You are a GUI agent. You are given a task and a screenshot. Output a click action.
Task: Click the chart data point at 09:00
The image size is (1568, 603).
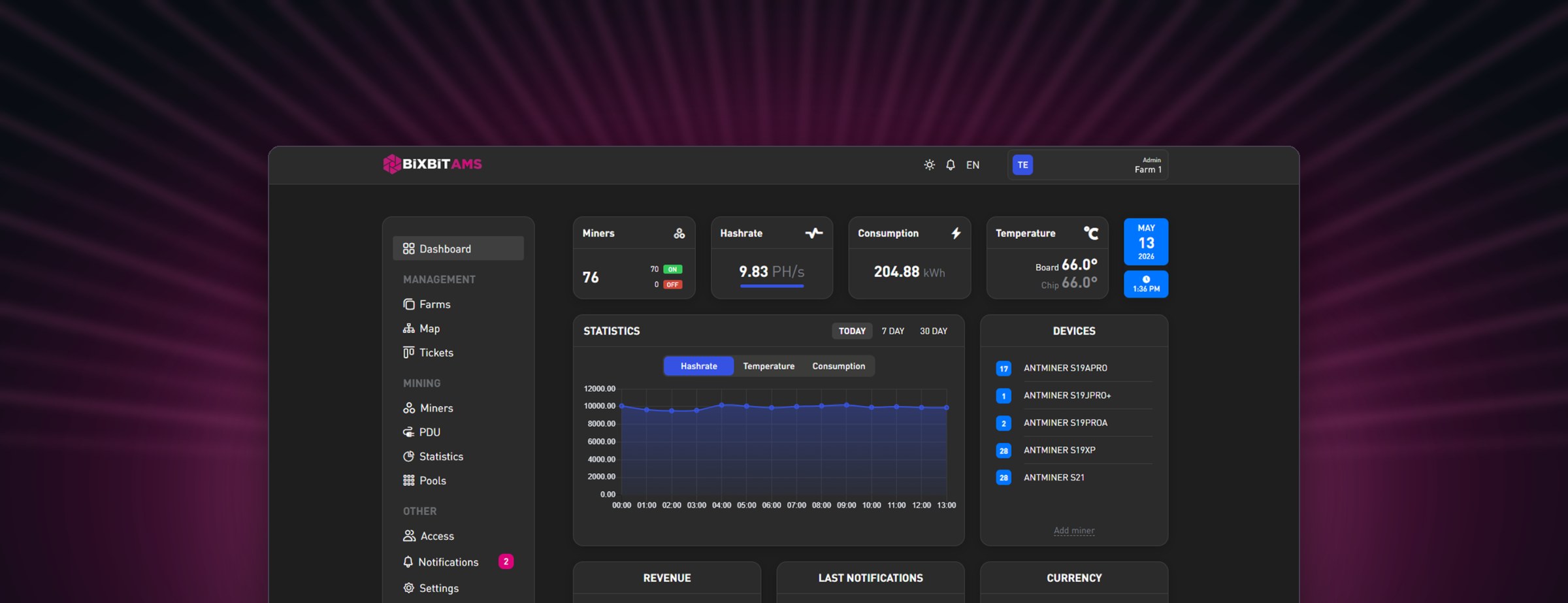pyautogui.click(x=847, y=405)
